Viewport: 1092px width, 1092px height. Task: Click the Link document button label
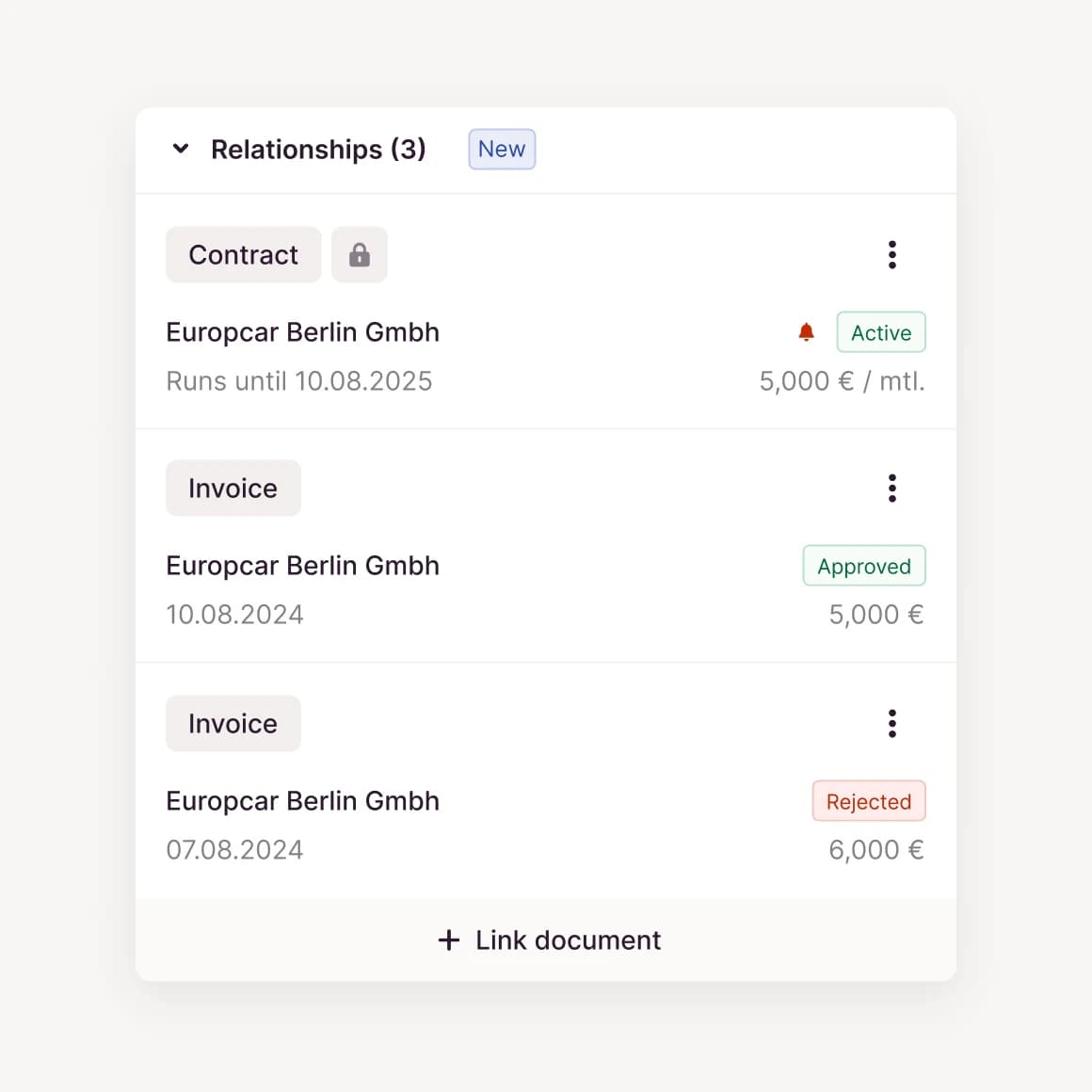coord(568,940)
